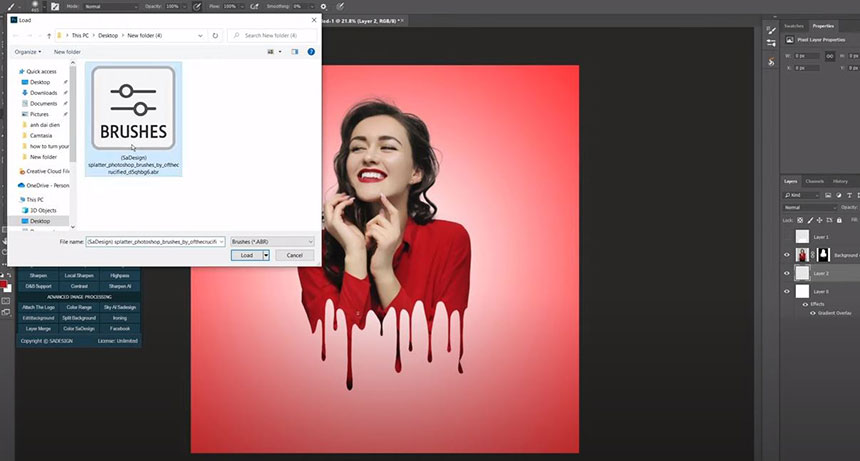Open the Brushes (*.ABR) file type dropdown
860x461 pixels.
[272, 242]
